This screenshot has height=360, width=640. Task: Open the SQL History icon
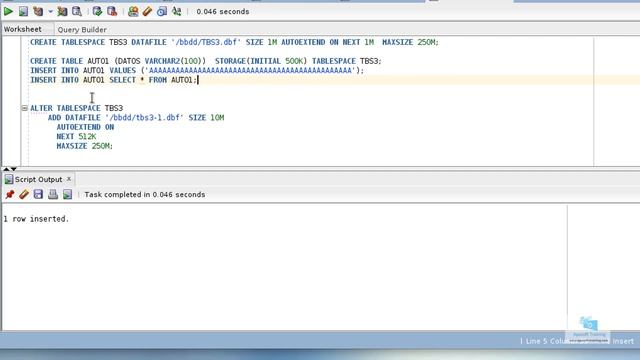tap(162, 11)
